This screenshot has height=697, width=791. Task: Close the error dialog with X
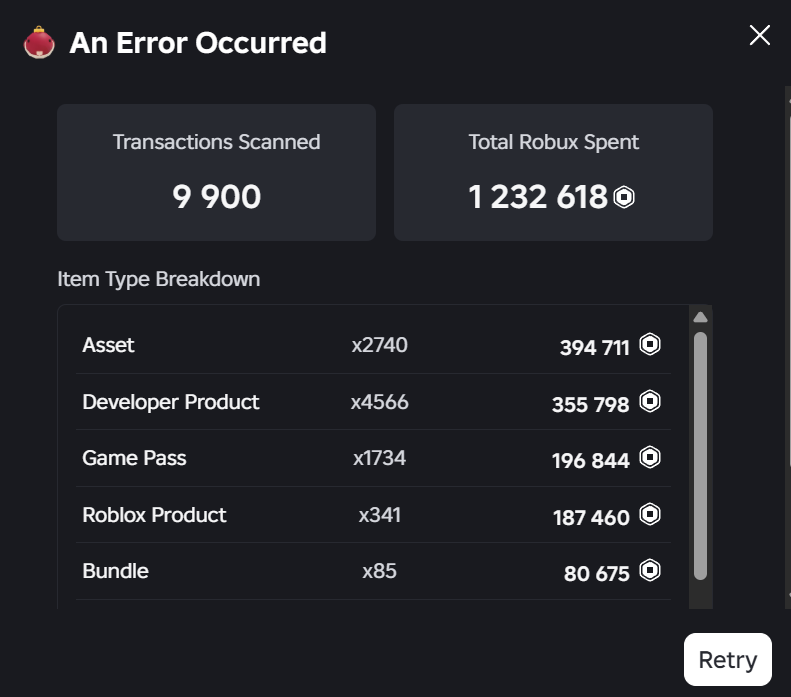click(759, 35)
